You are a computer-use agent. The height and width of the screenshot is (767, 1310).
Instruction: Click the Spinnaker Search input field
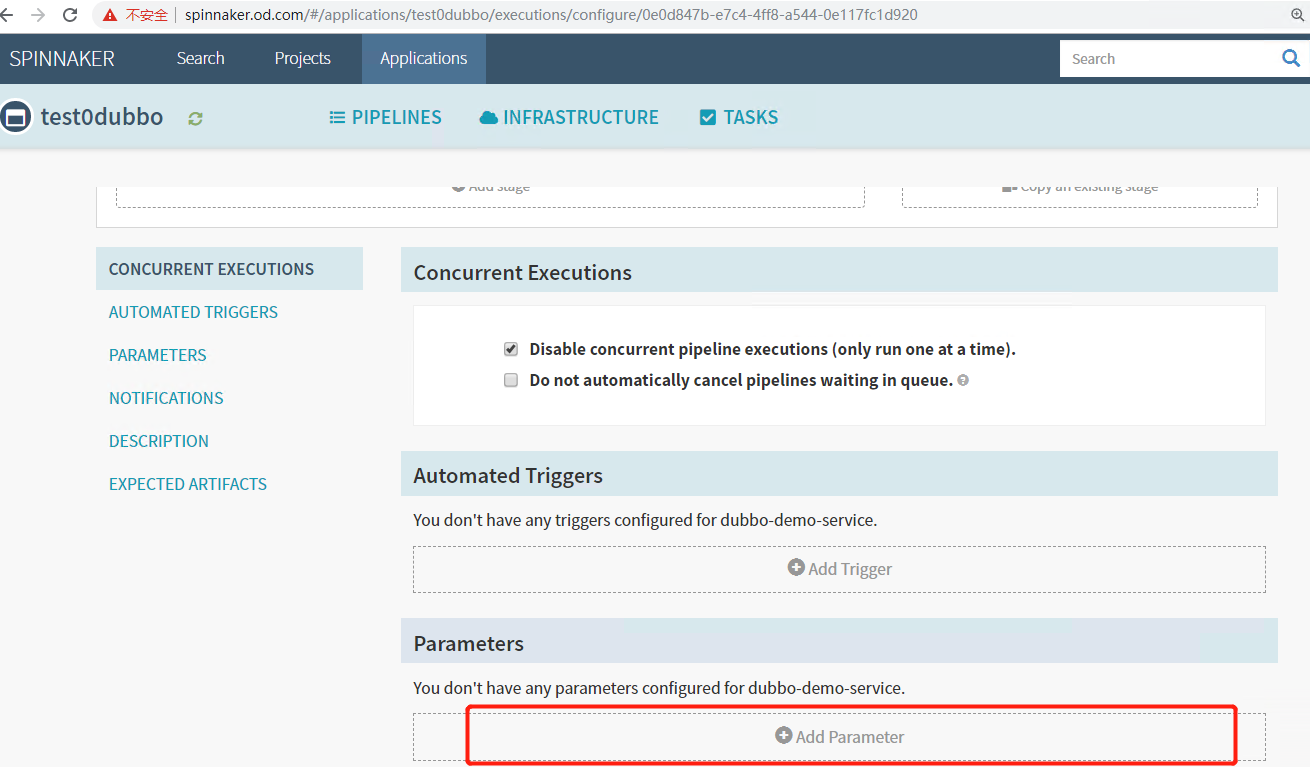point(1165,59)
